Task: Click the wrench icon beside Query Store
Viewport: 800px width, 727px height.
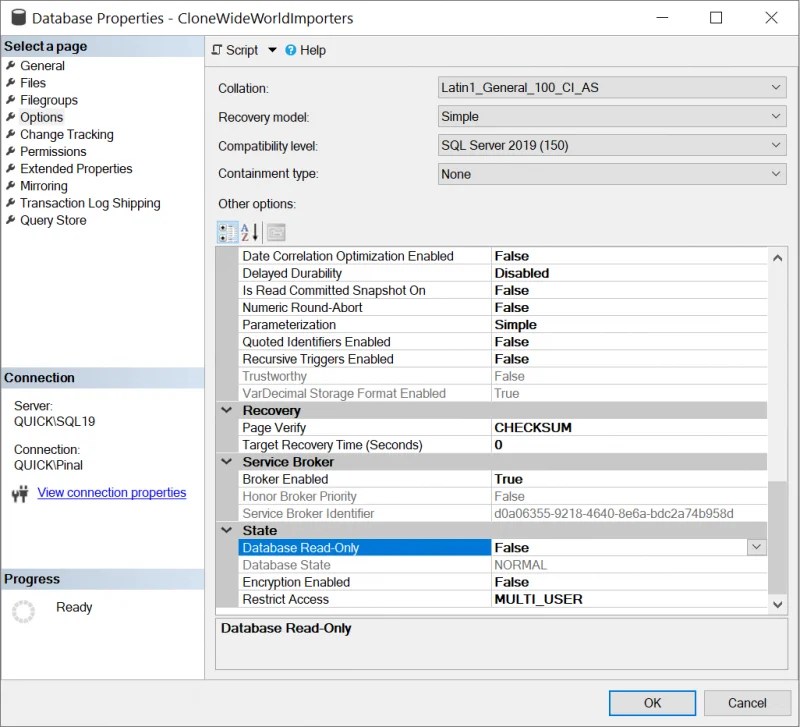Action: [11, 220]
